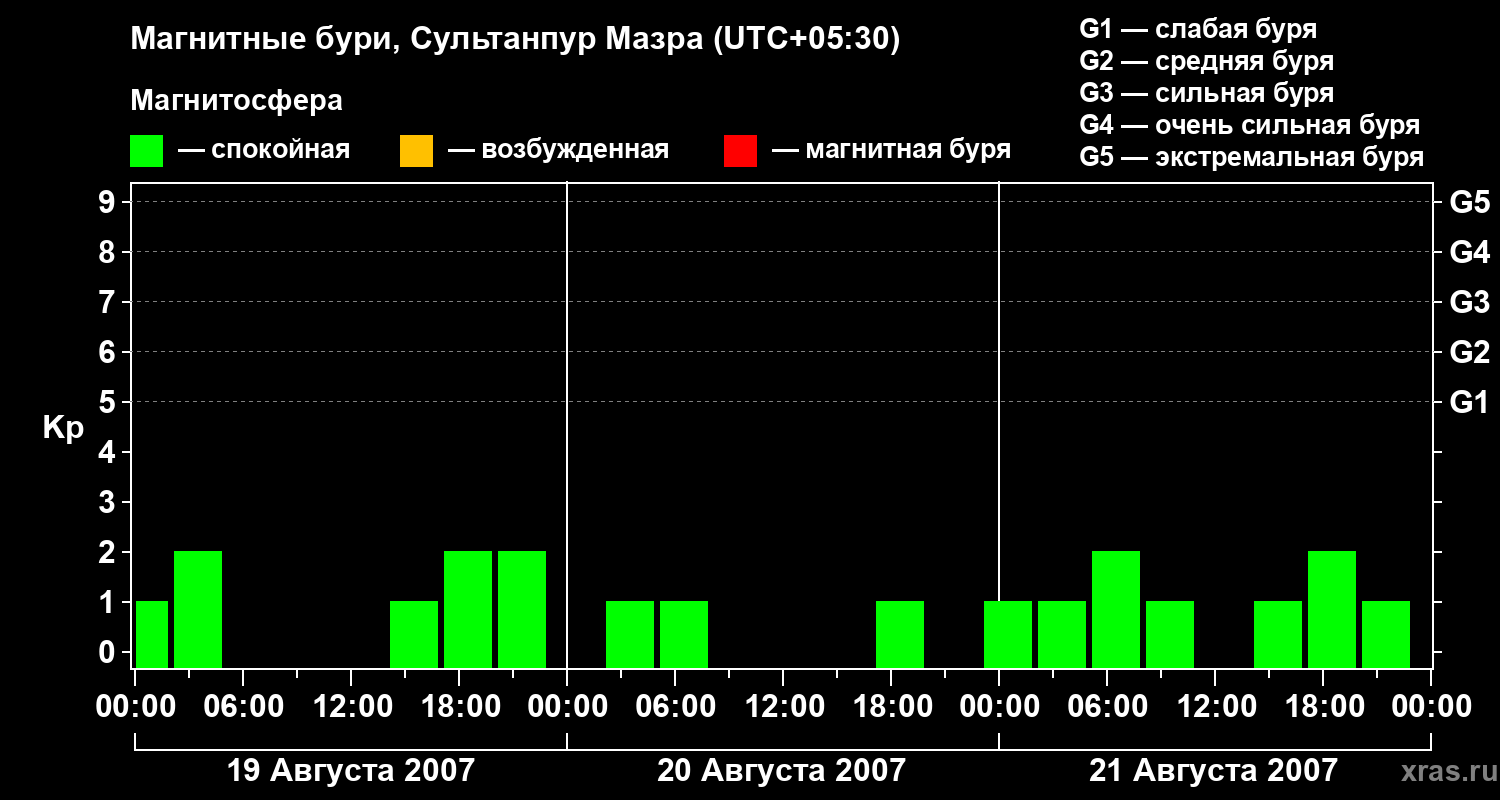Viewport: 1500px width, 800px height.
Task: Click the single Kp 1 bar at 18:00 on 20 Августа
Action: point(900,634)
